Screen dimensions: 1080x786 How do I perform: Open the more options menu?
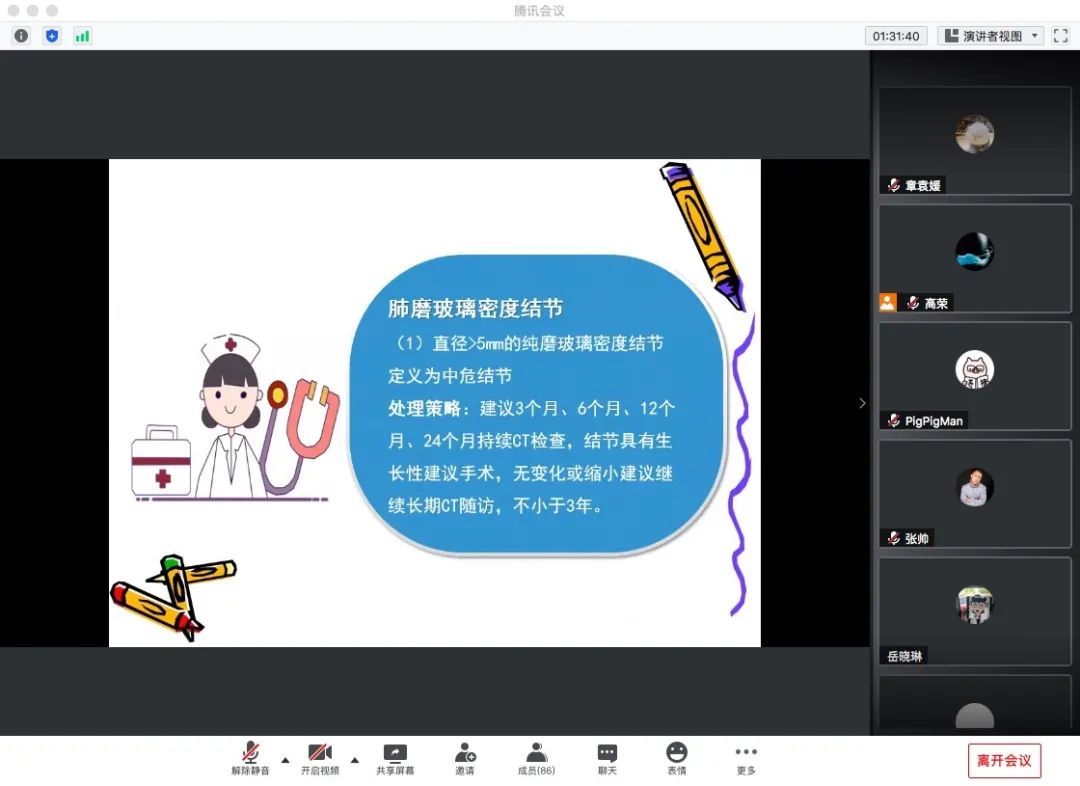(746, 759)
